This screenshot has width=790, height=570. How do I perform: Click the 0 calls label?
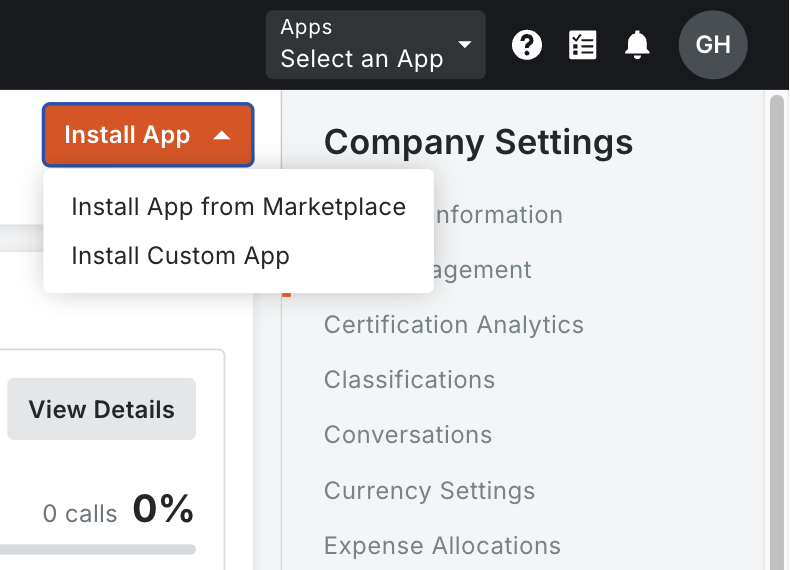point(80,514)
